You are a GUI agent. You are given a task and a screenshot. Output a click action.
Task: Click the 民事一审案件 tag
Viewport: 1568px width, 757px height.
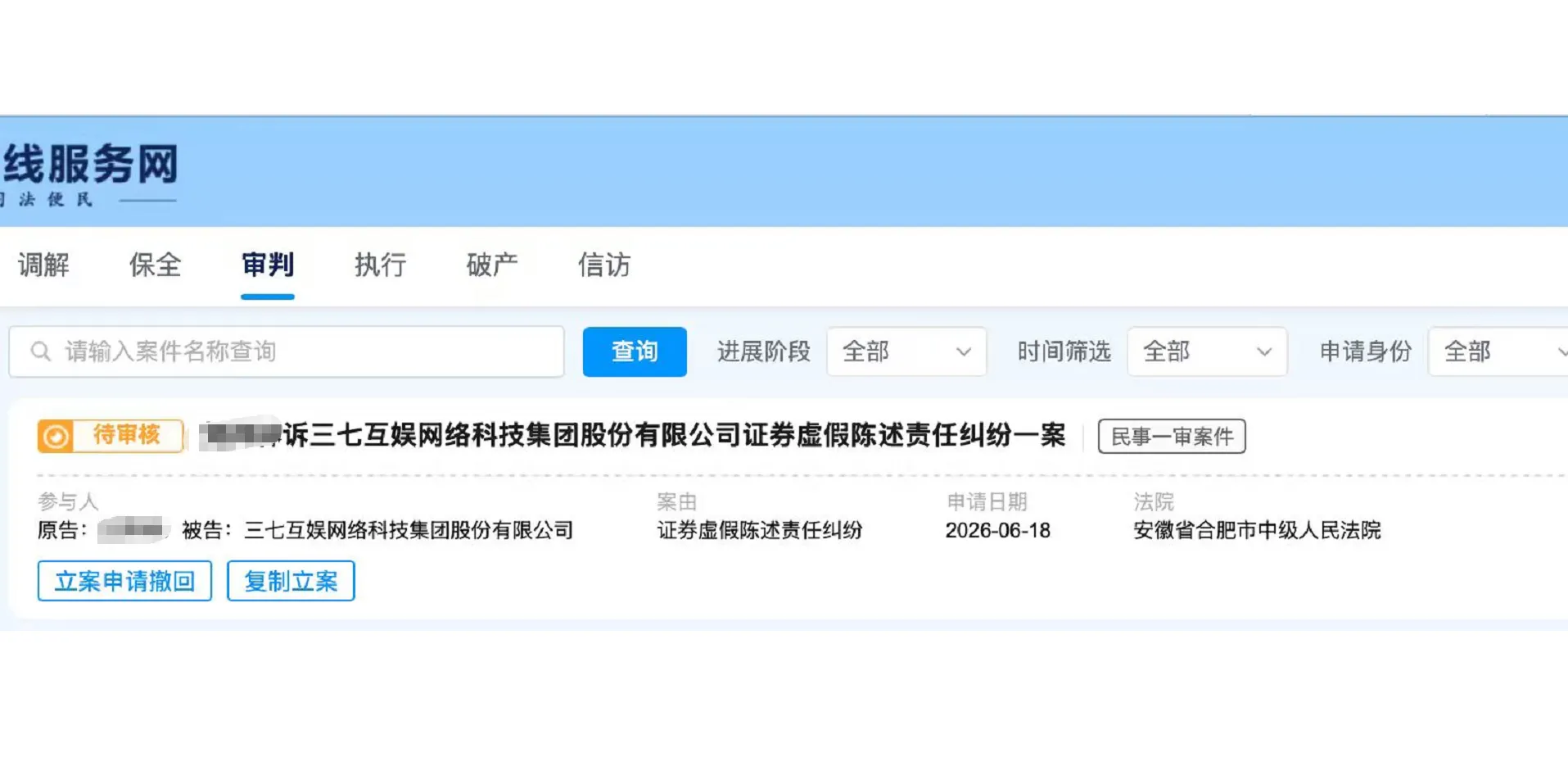point(1172,436)
